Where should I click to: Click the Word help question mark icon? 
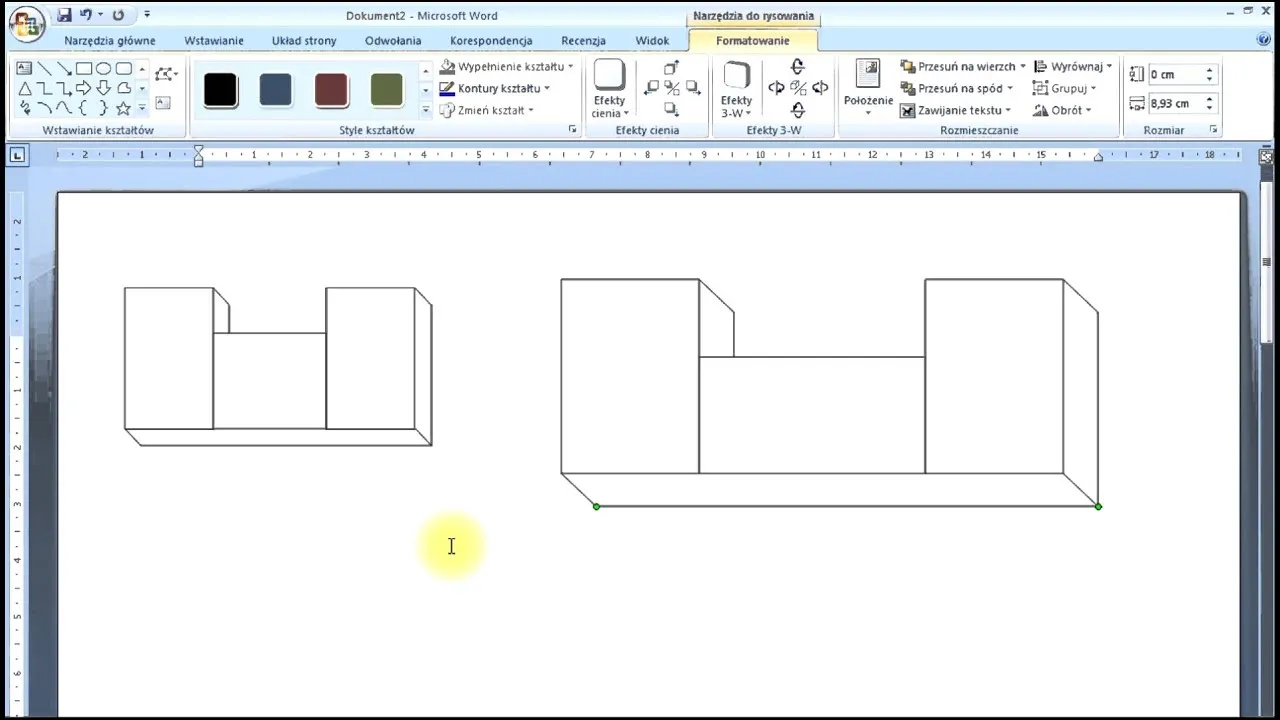(1263, 40)
